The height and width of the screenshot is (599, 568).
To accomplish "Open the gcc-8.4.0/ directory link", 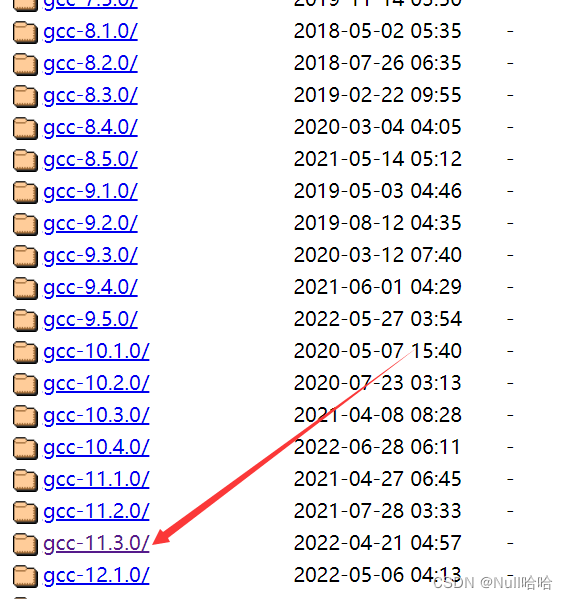I will [91, 128].
